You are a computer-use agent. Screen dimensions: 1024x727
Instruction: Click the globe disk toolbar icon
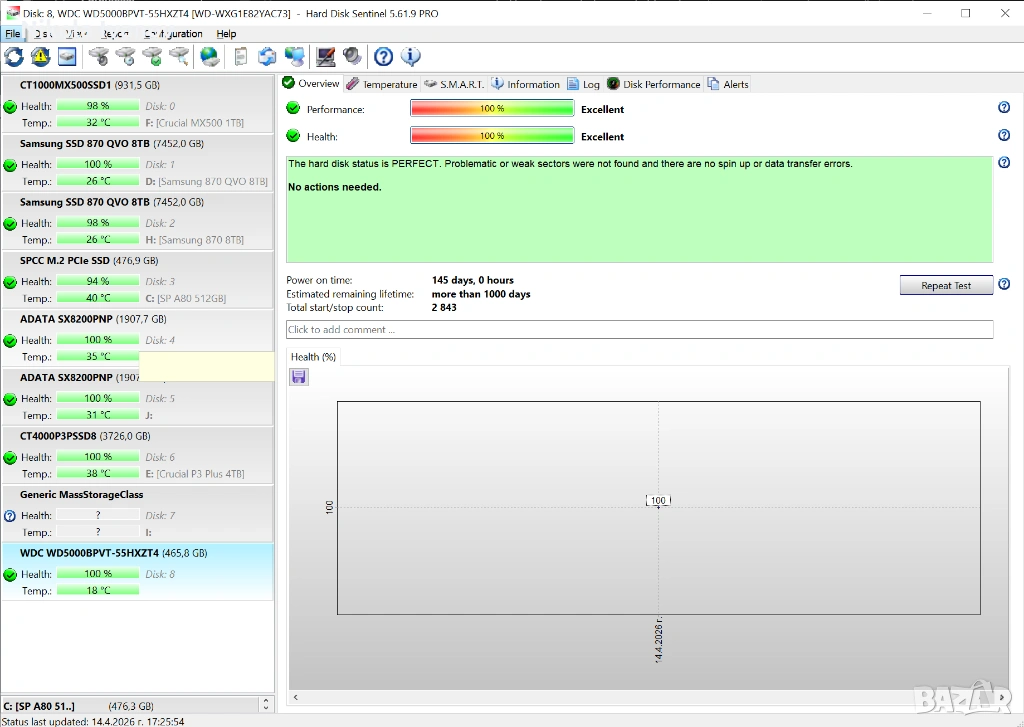click(x=210, y=57)
